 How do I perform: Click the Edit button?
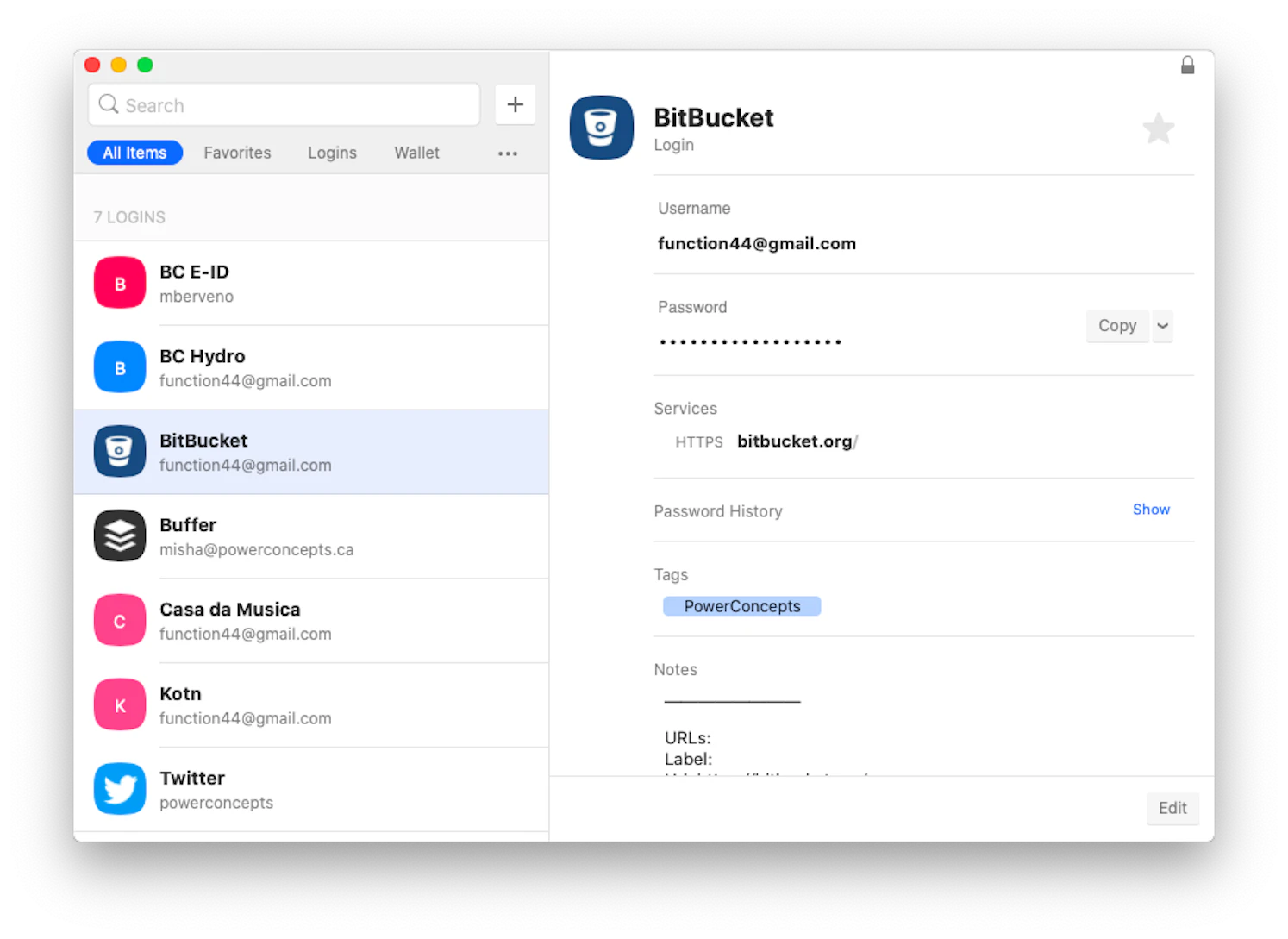click(x=1172, y=808)
